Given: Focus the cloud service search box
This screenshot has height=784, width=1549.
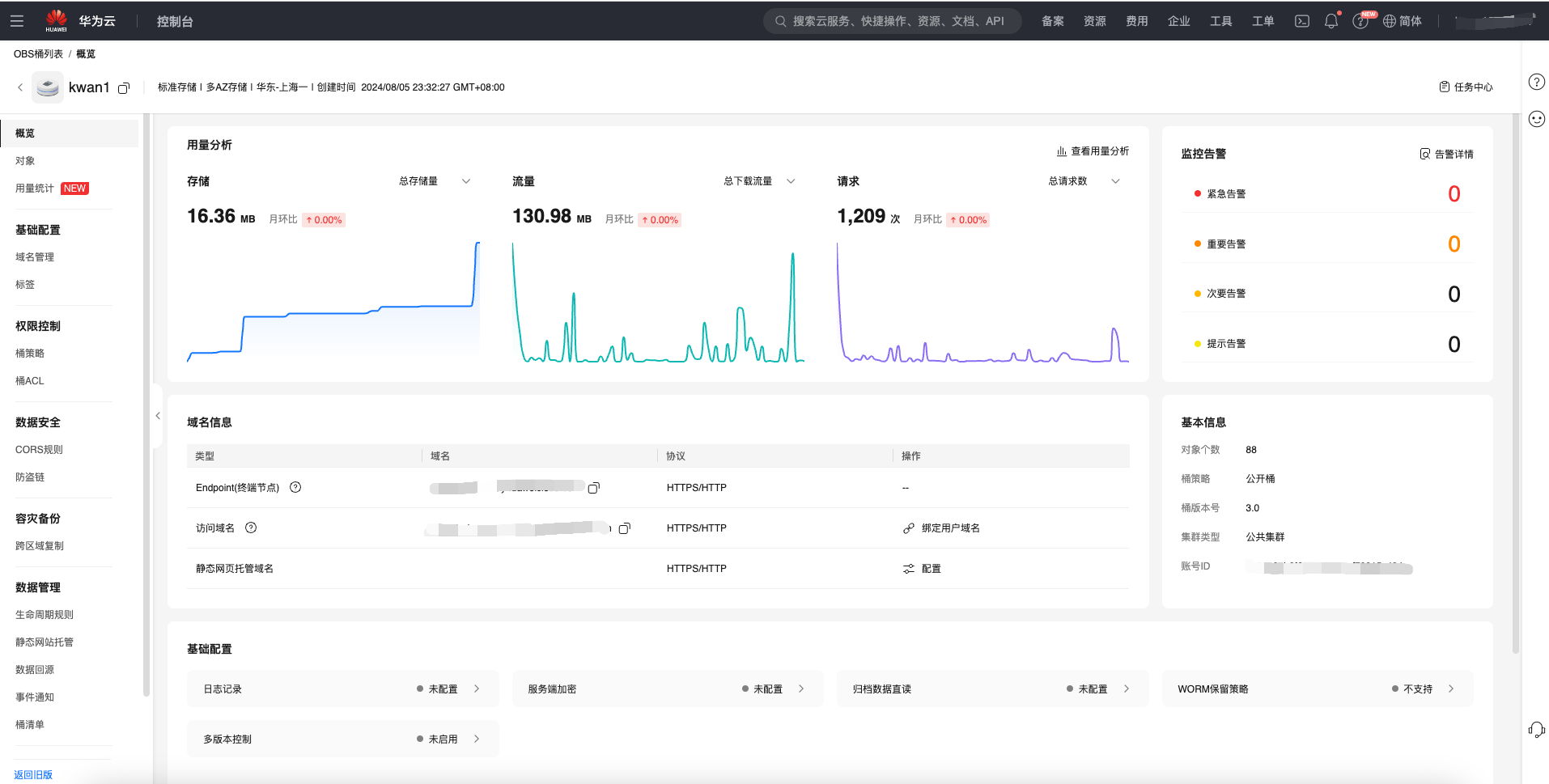Looking at the screenshot, I should 893,21.
